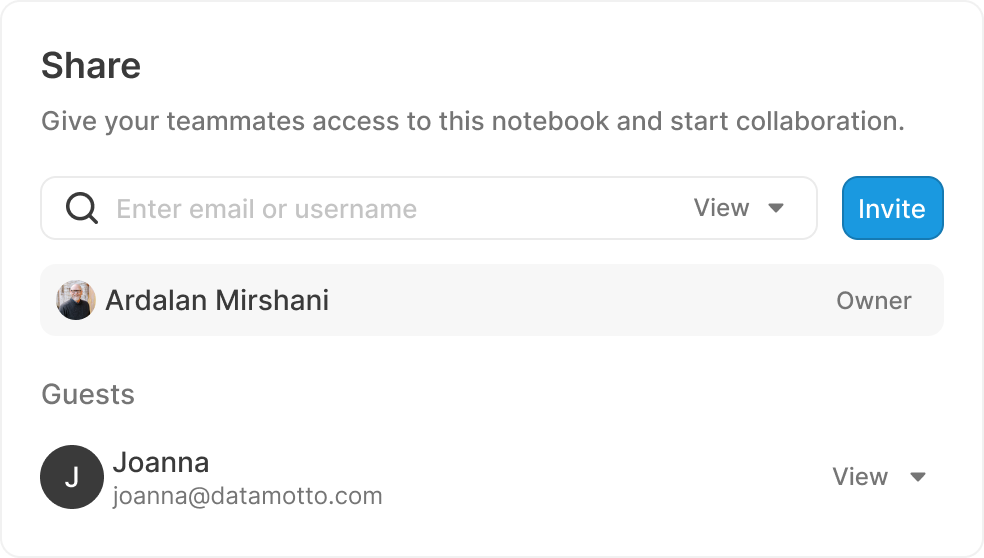Viewport: 984px width, 558px height.
Task: Click the joanna@datamotto.com email address
Action: coord(247,496)
